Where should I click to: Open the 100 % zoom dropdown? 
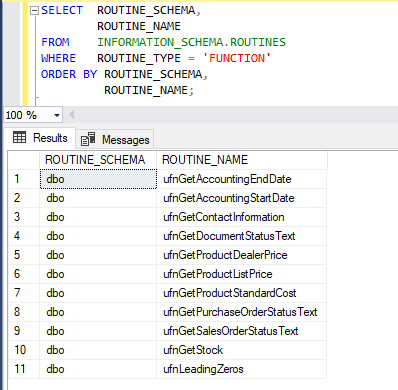click(57, 115)
